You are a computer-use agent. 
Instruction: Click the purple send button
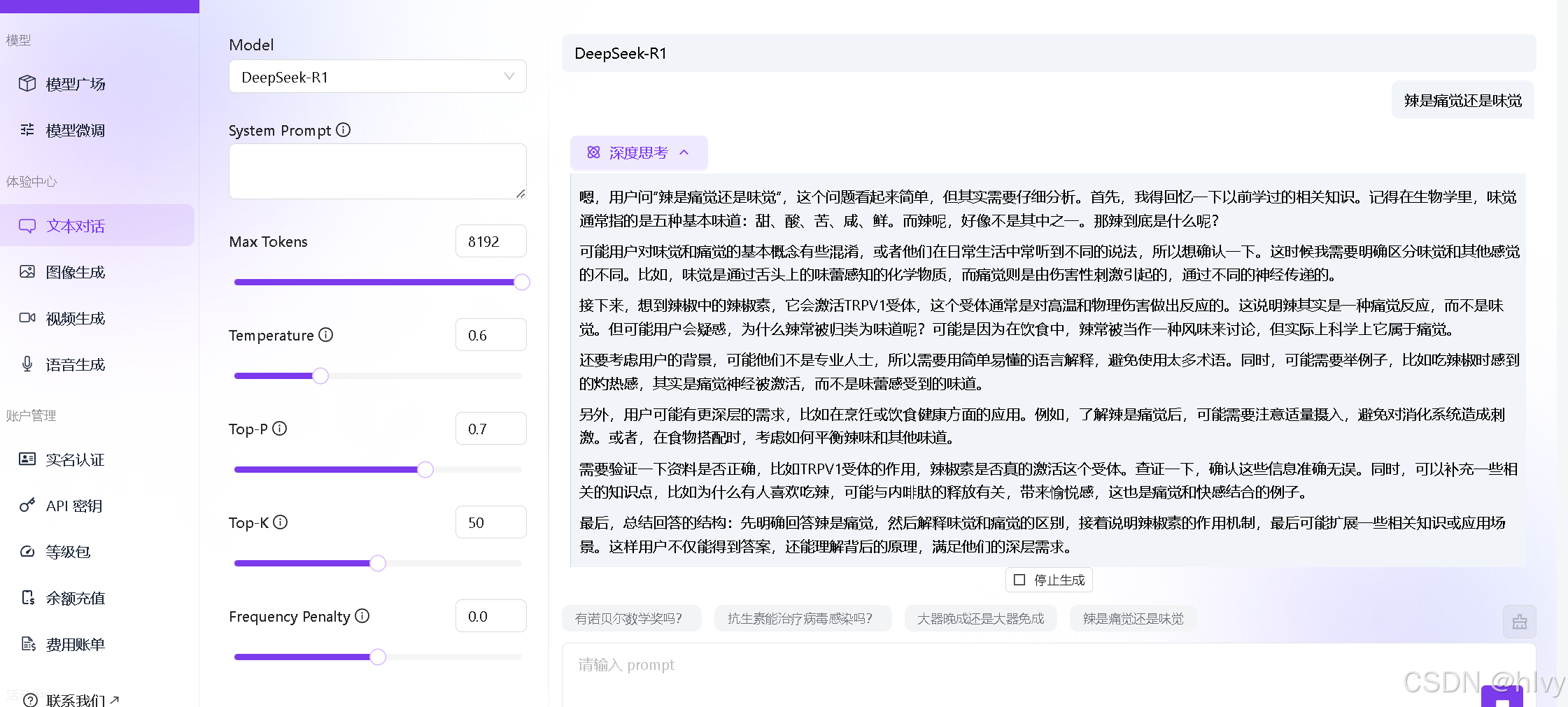pos(1502,697)
